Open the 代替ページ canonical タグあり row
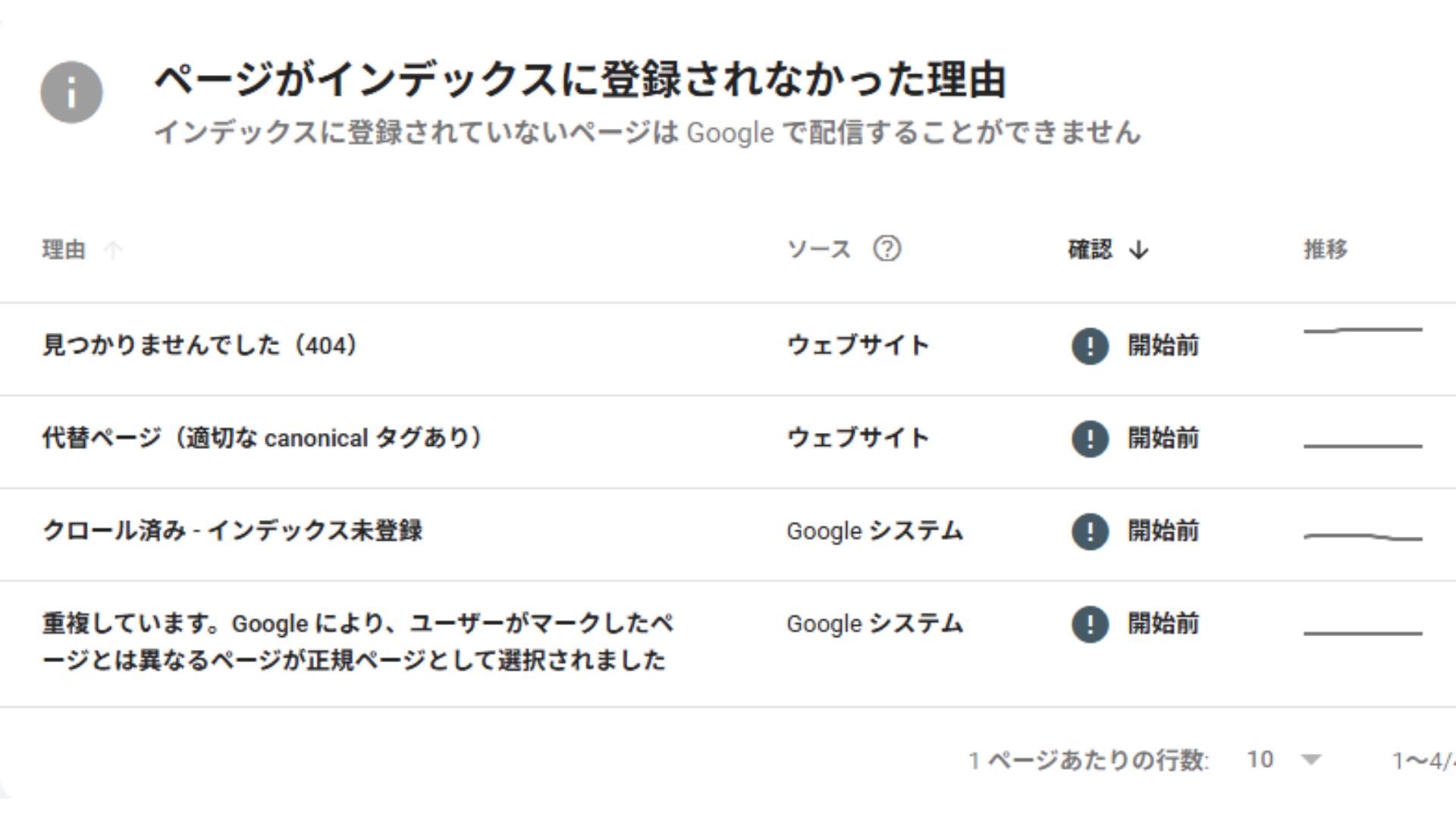Viewport: 1456px width, 819px height. click(x=262, y=438)
